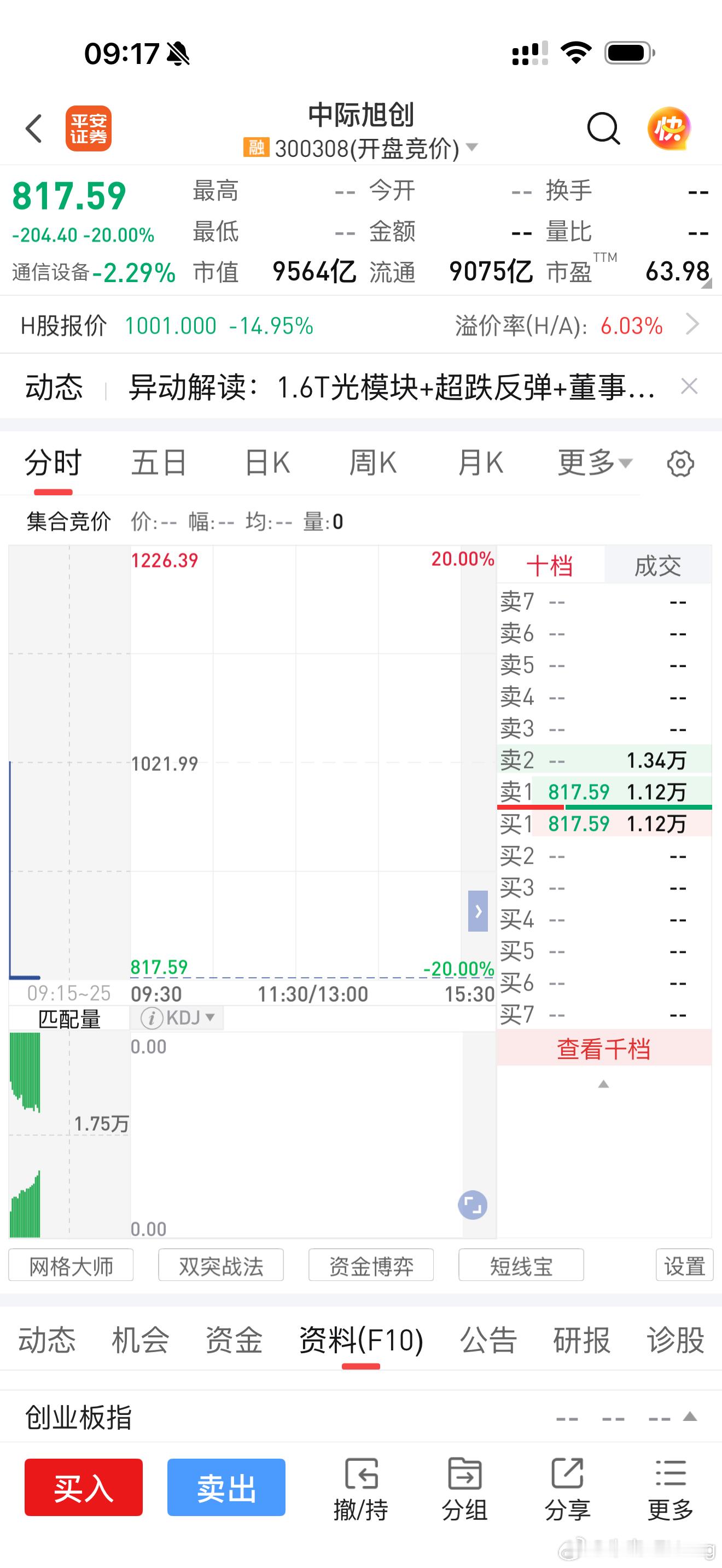Select the 十档 order book tab

click(x=550, y=565)
